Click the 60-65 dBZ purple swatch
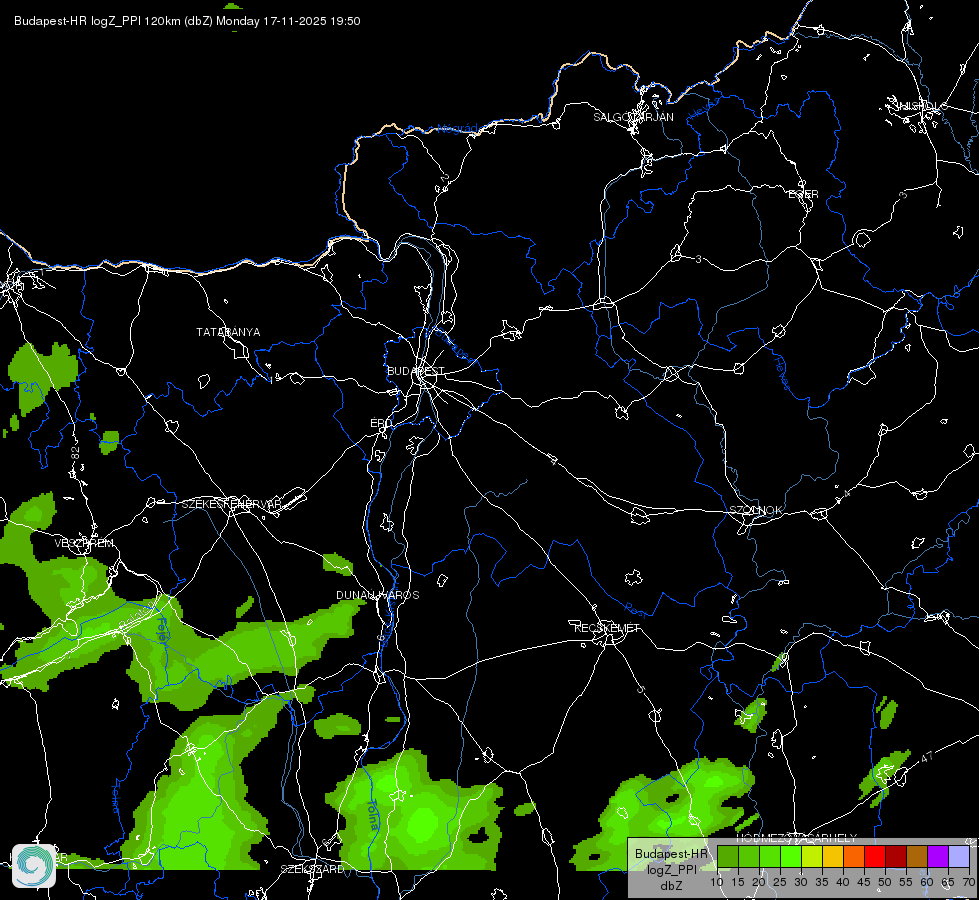The image size is (979, 900). [x=937, y=856]
